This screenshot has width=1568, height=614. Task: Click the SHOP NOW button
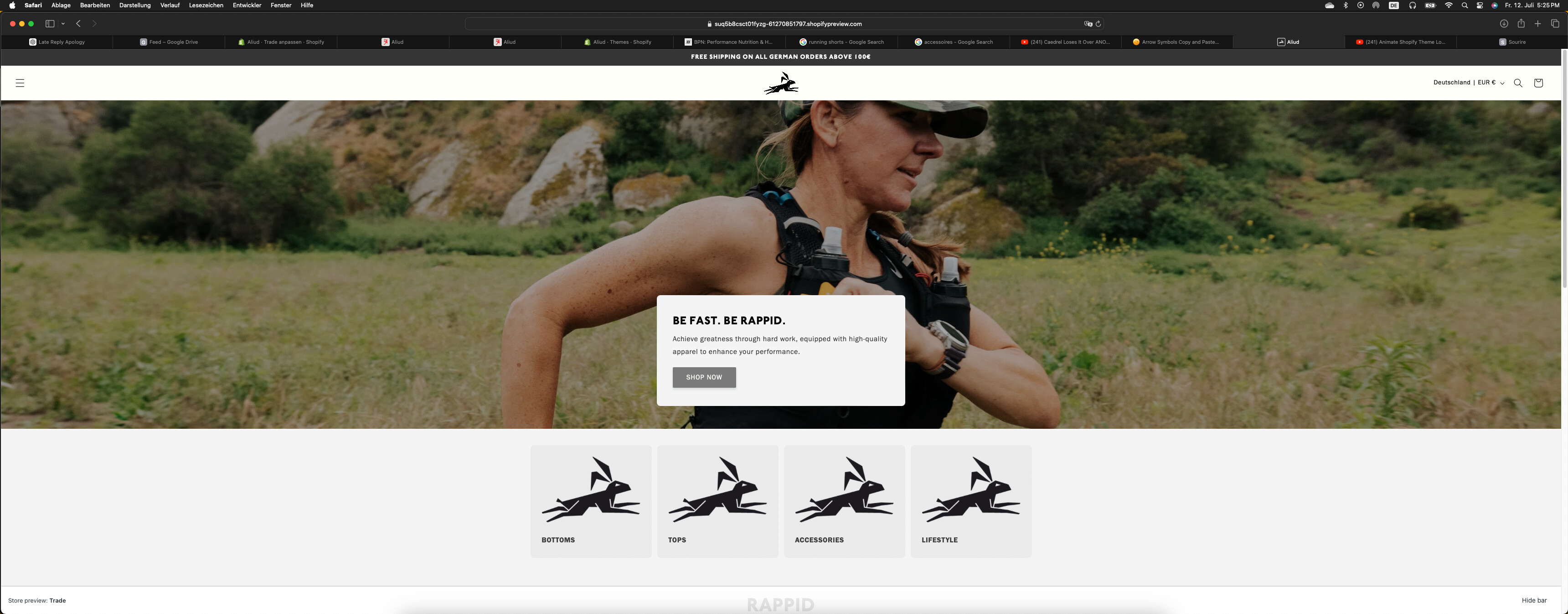[704, 377]
